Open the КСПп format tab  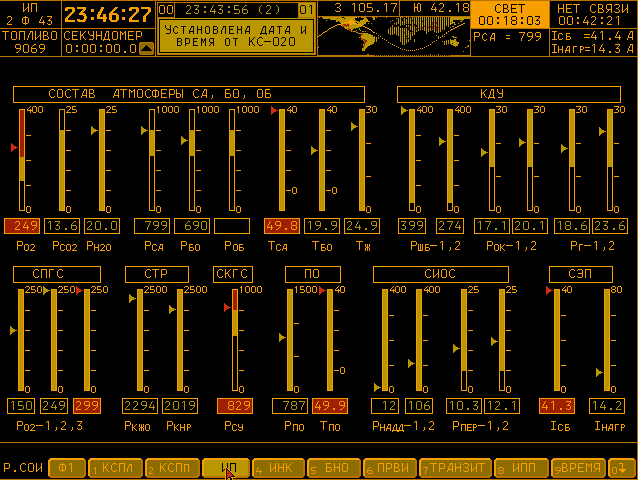[x=173, y=468]
